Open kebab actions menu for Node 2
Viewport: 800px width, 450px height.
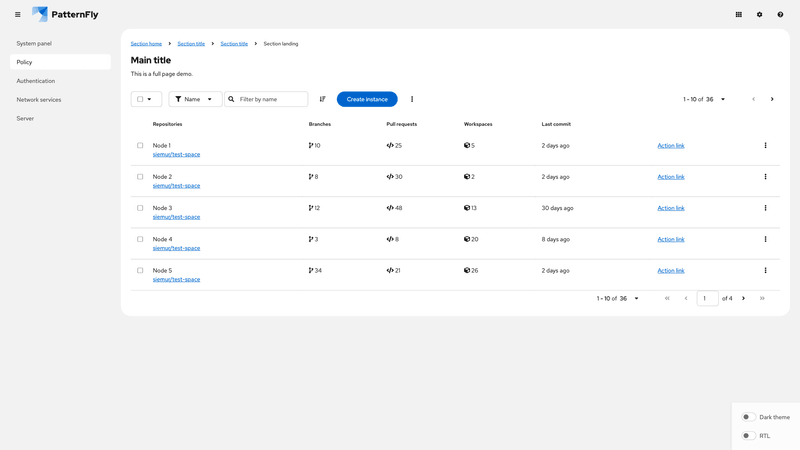765,177
